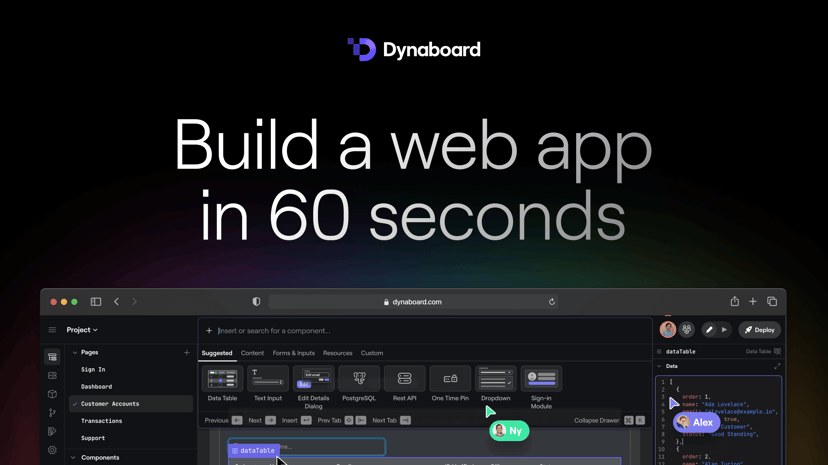Click the Dynaboard logo at the top

pos(414,50)
